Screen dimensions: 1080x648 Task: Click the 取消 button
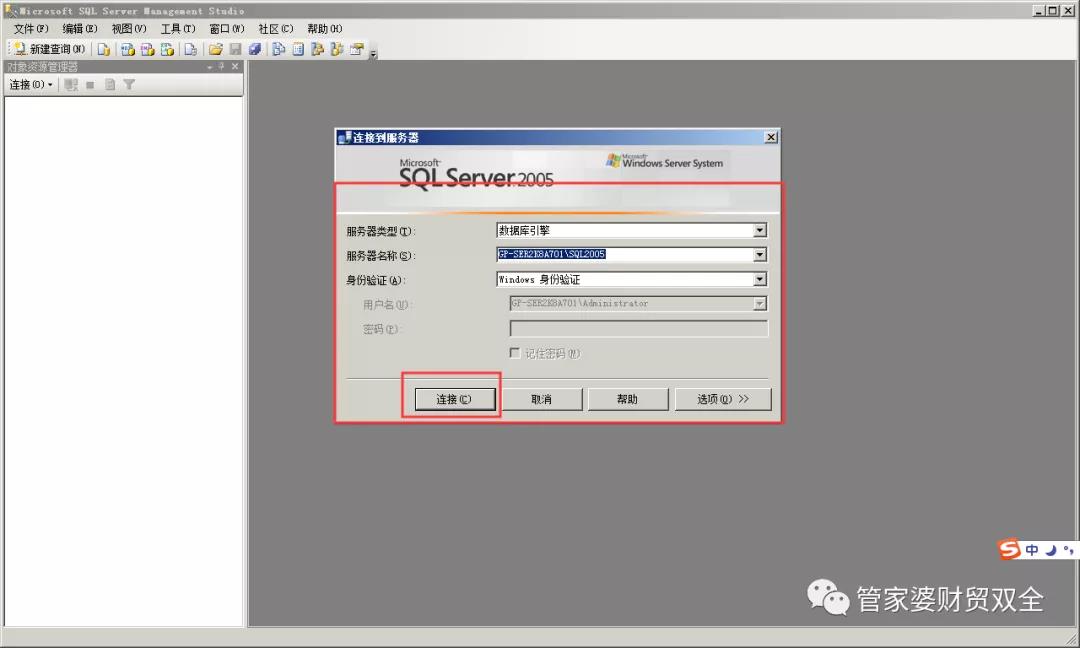[x=541, y=399]
